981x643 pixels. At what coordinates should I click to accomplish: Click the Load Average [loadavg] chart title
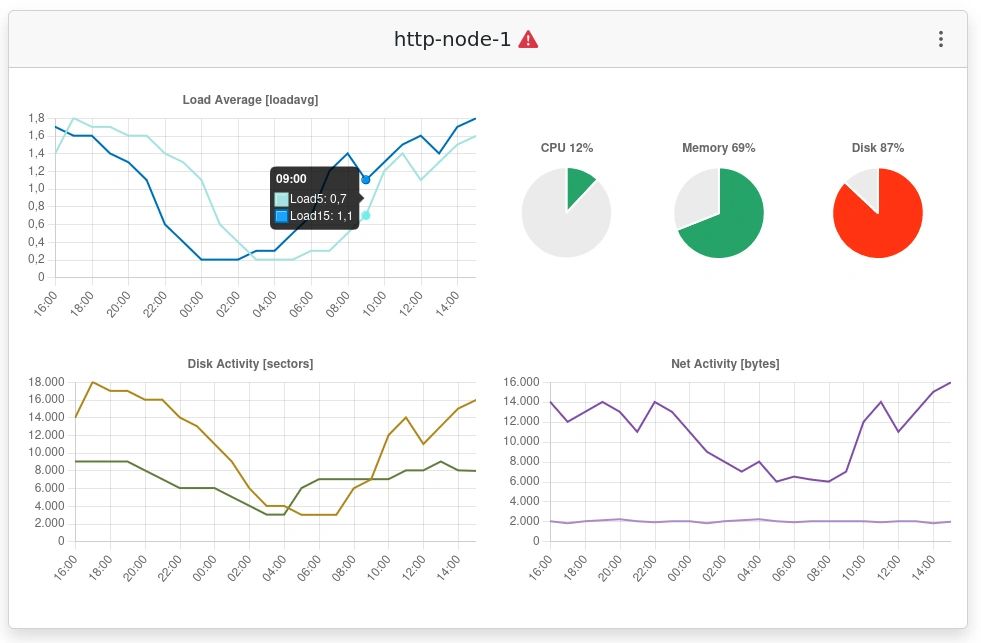[250, 99]
